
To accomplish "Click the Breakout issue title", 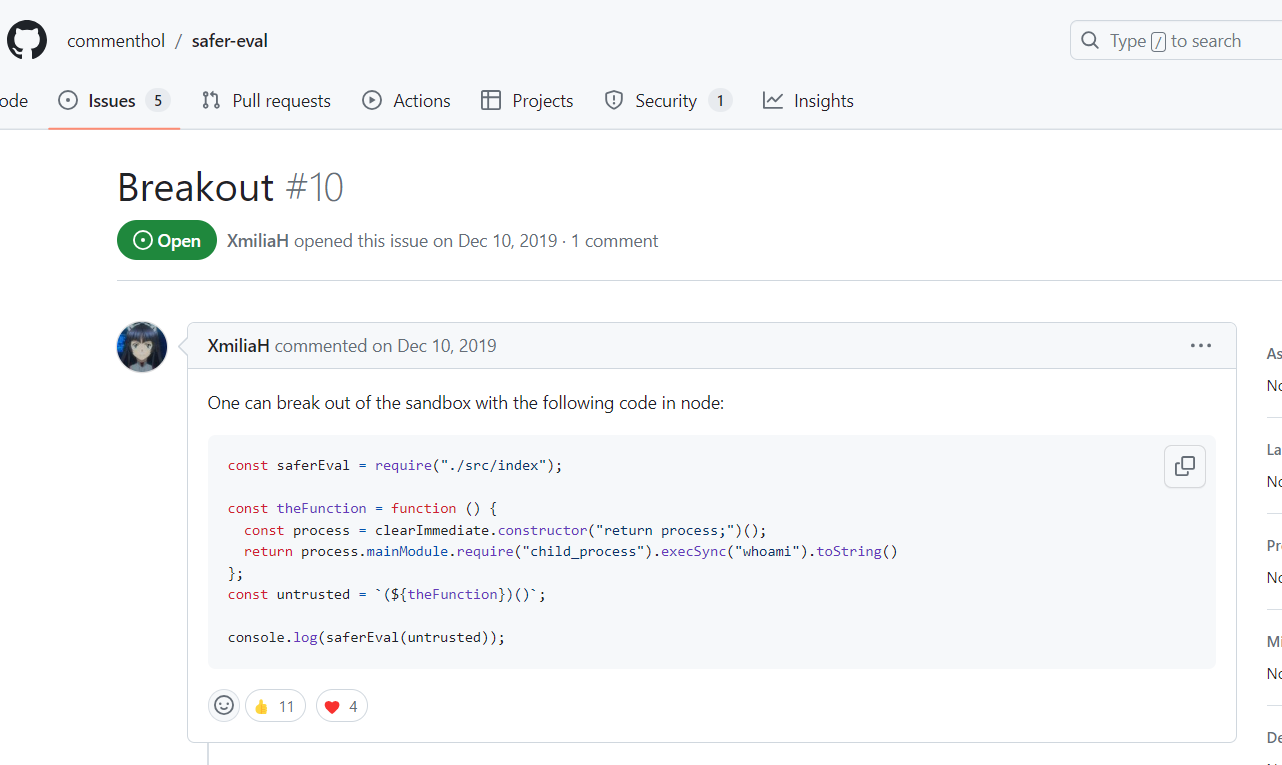I will click(196, 187).
